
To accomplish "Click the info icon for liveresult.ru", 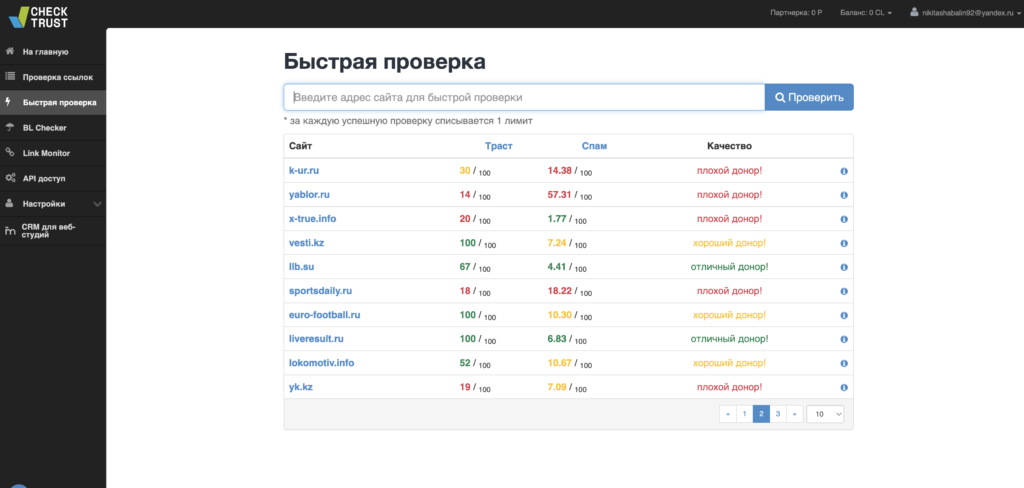I will pyautogui.click(x=843, y=339).
